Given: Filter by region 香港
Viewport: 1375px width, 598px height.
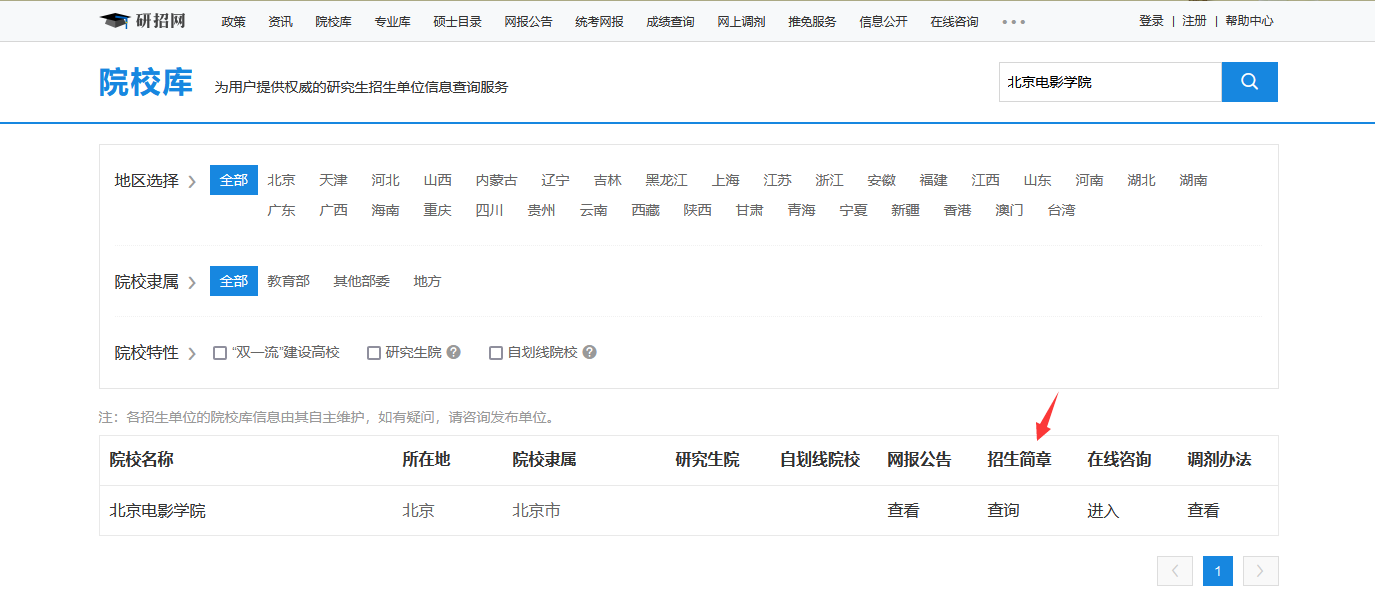Looking at the screenshot, I should 958,210.
